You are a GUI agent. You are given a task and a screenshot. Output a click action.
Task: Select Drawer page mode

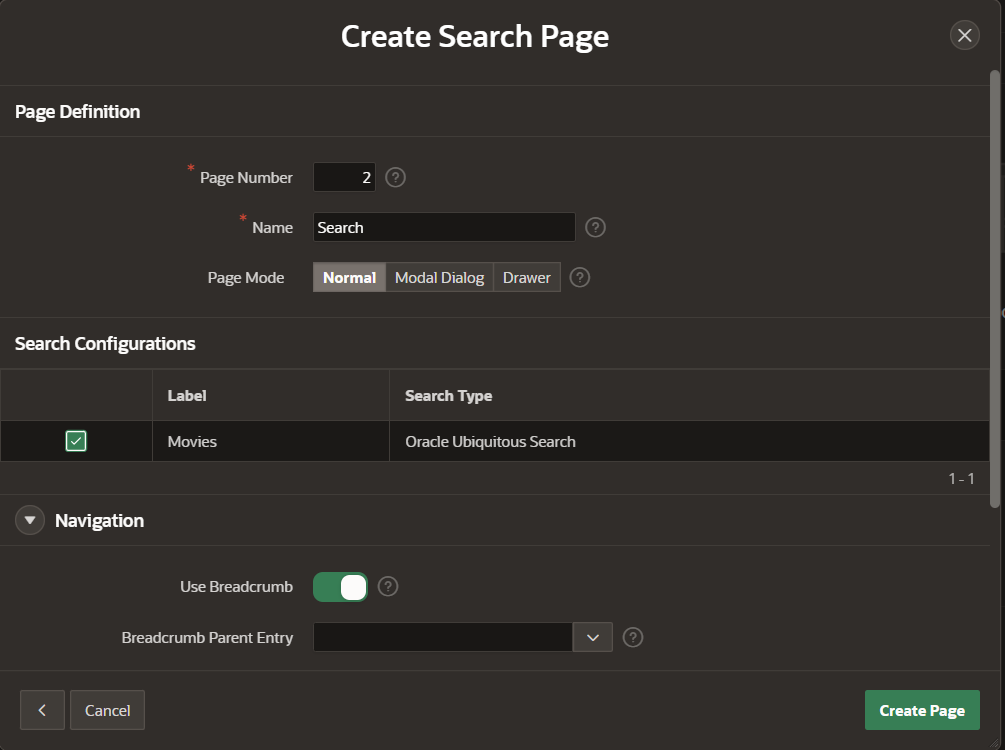526,277
